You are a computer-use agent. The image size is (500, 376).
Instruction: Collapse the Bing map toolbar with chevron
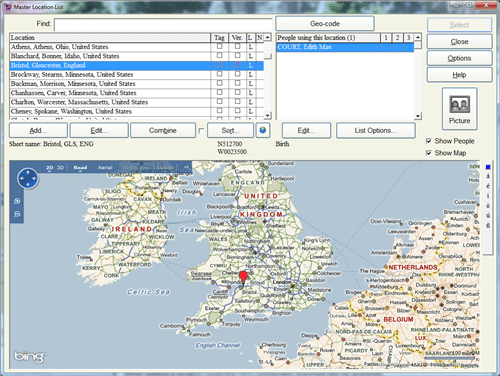coord(186,167)
